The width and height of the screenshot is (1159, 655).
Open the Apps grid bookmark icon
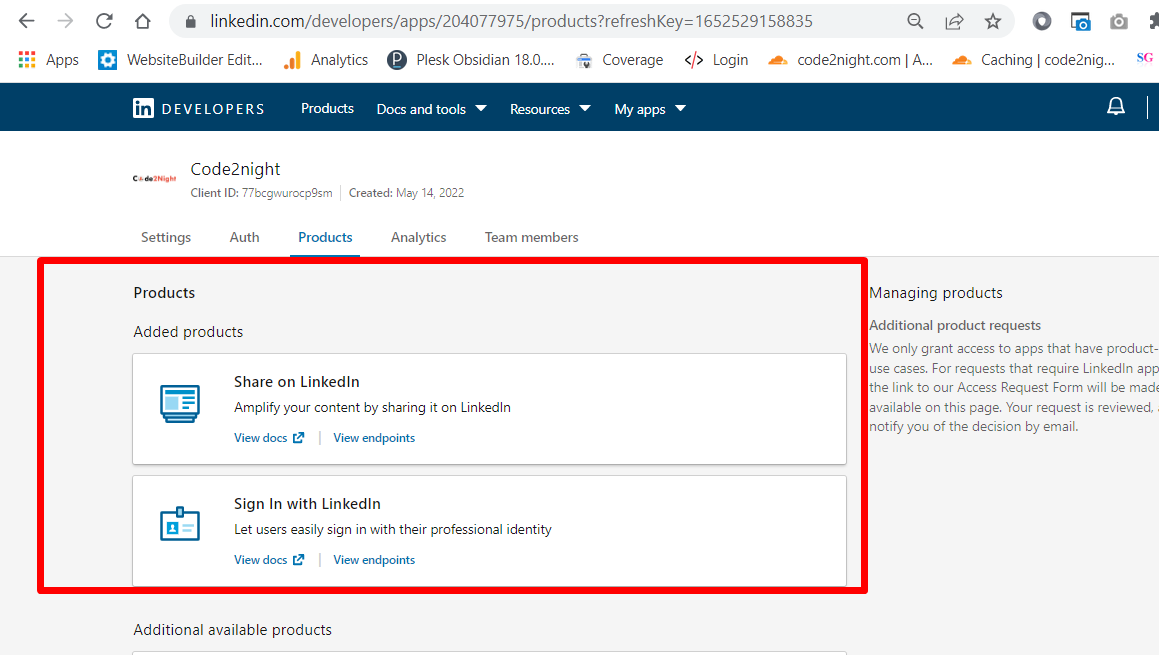coord(27,60)
